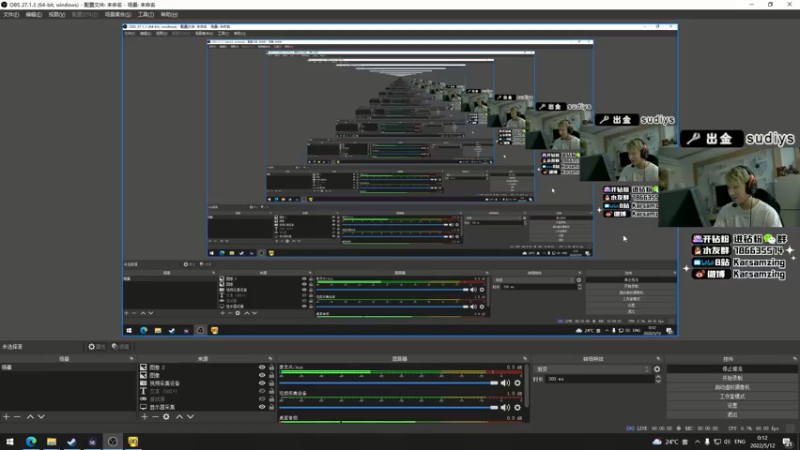Enable Studio Mode button
800x450 pixels.
pos(732,396)
